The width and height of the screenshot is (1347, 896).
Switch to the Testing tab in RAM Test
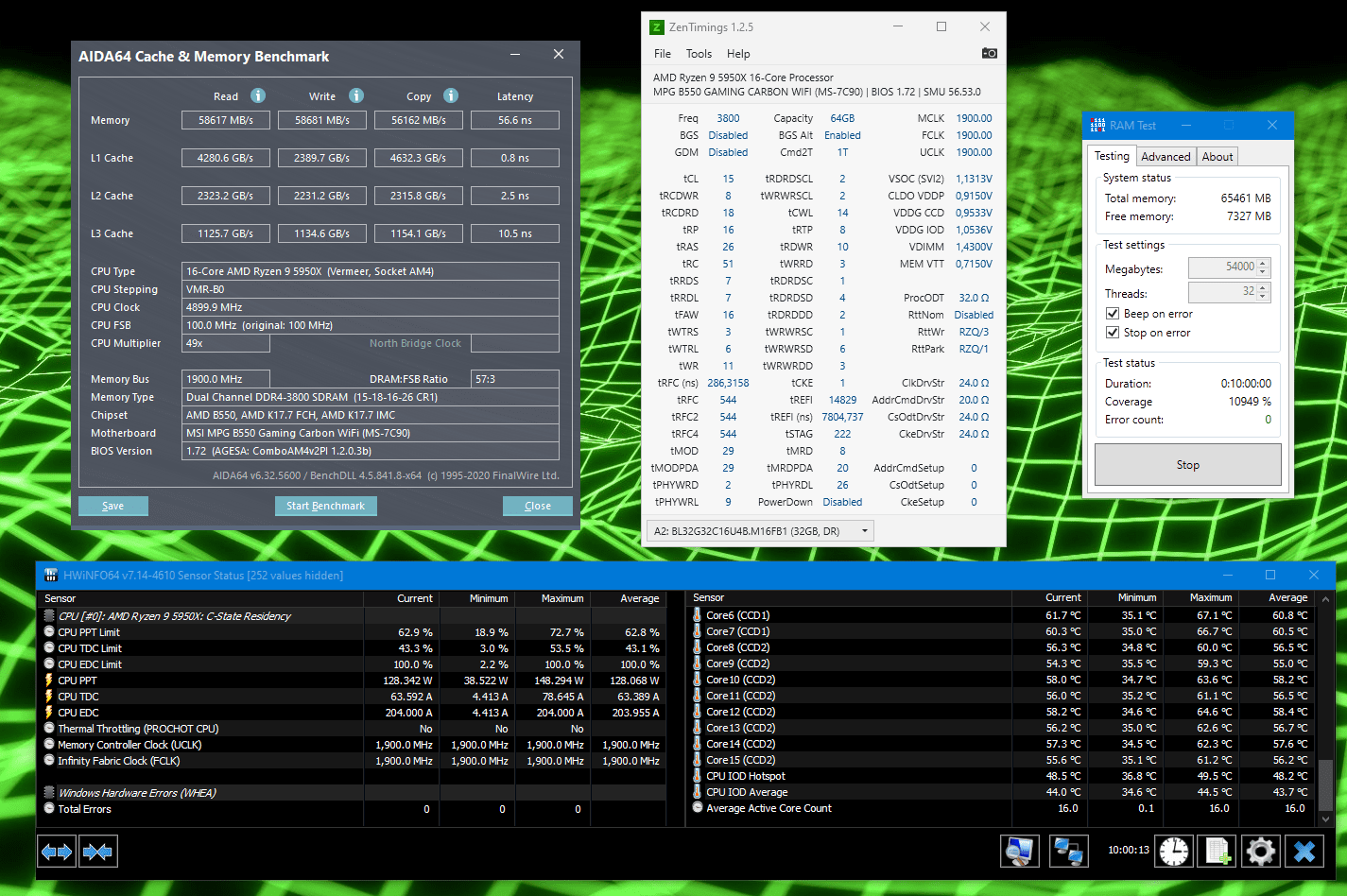[x=1112, y=156]
